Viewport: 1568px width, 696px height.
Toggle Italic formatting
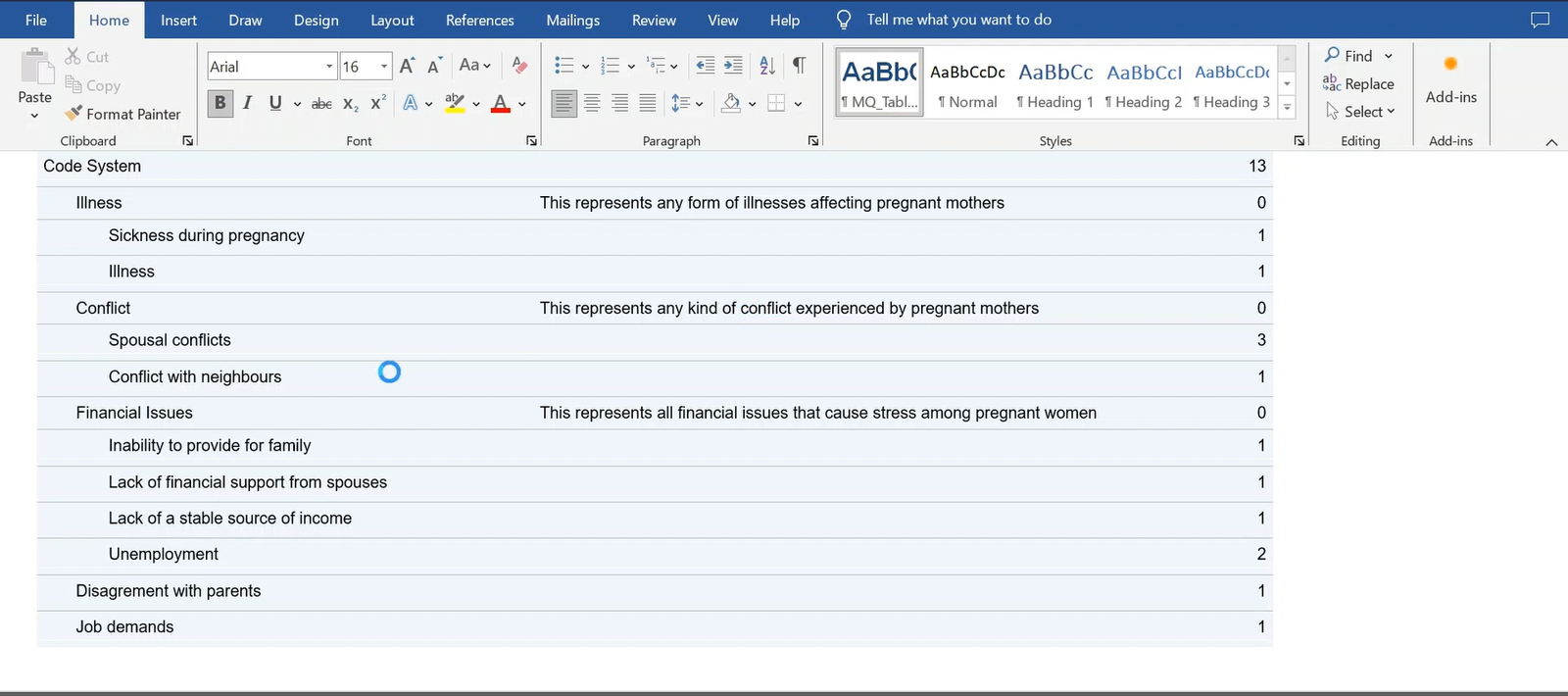coord(247,103)
